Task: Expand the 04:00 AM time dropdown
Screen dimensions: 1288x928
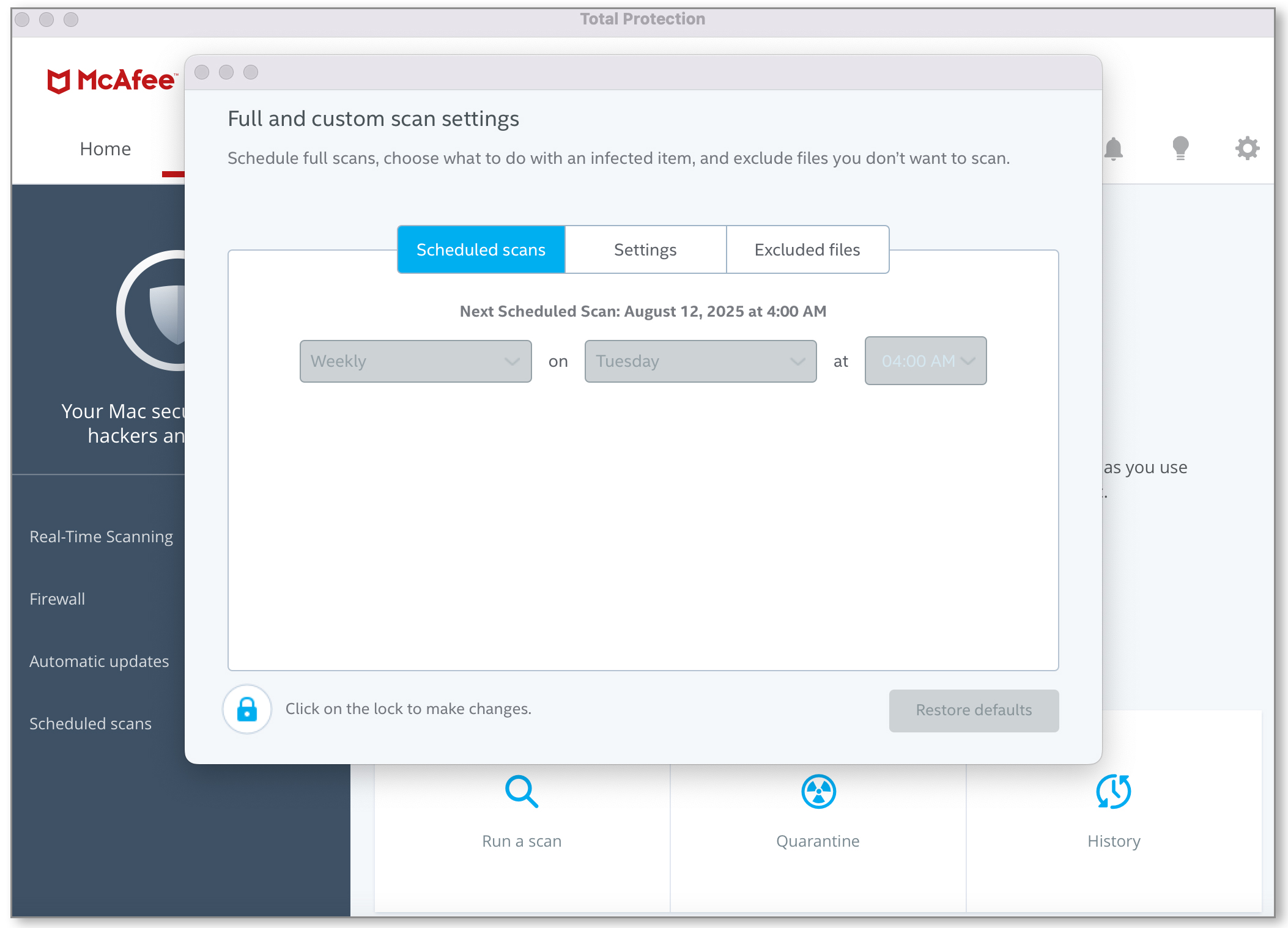Action: click(925, 361)
